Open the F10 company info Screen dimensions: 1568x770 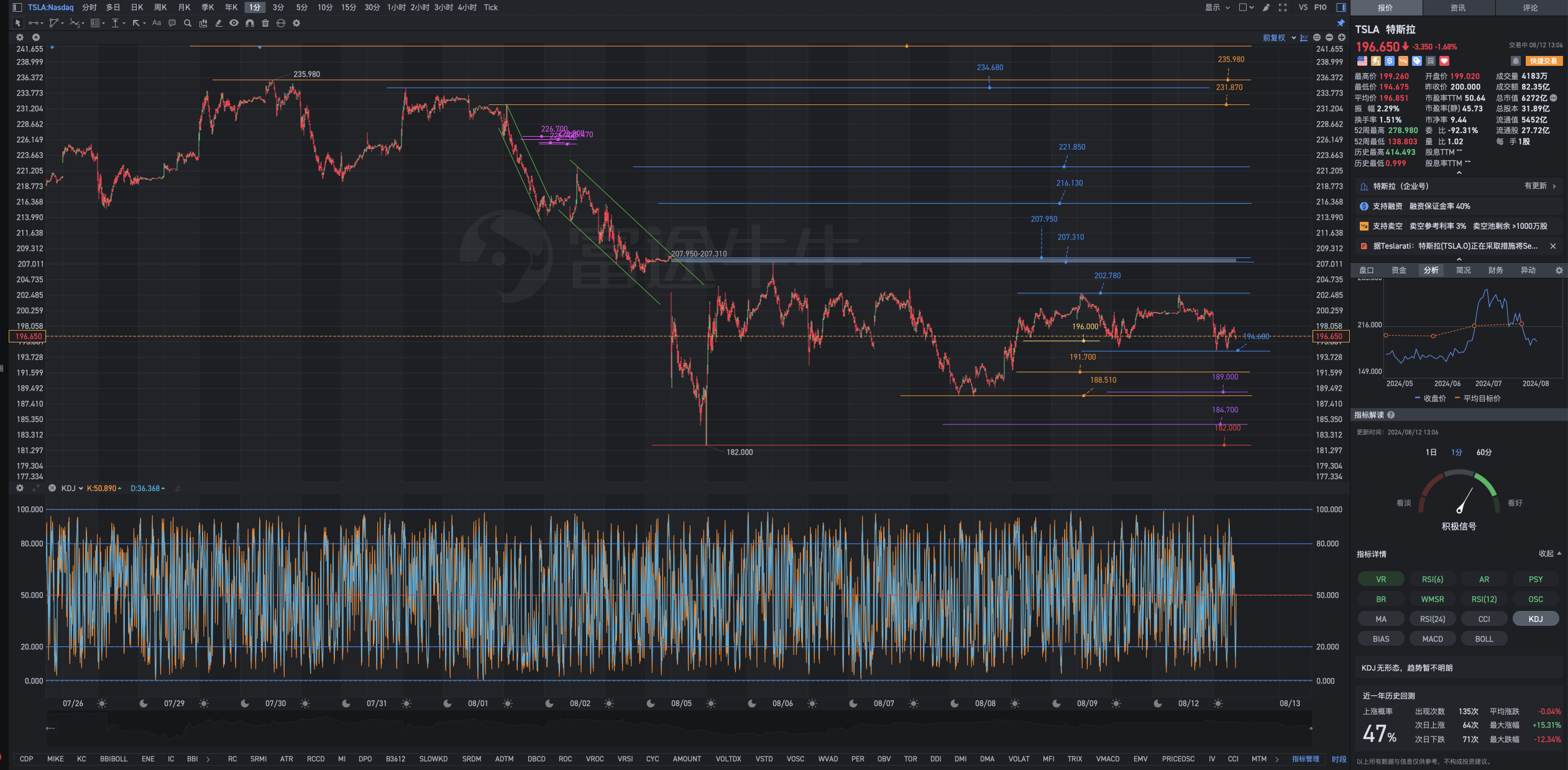click(x=1321, y=7)
